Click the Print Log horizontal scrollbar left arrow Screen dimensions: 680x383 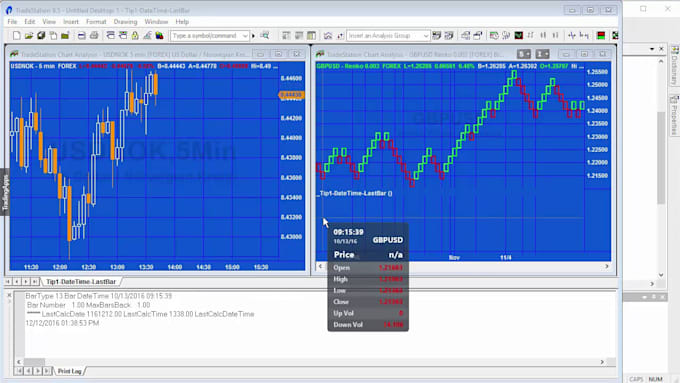19,362
